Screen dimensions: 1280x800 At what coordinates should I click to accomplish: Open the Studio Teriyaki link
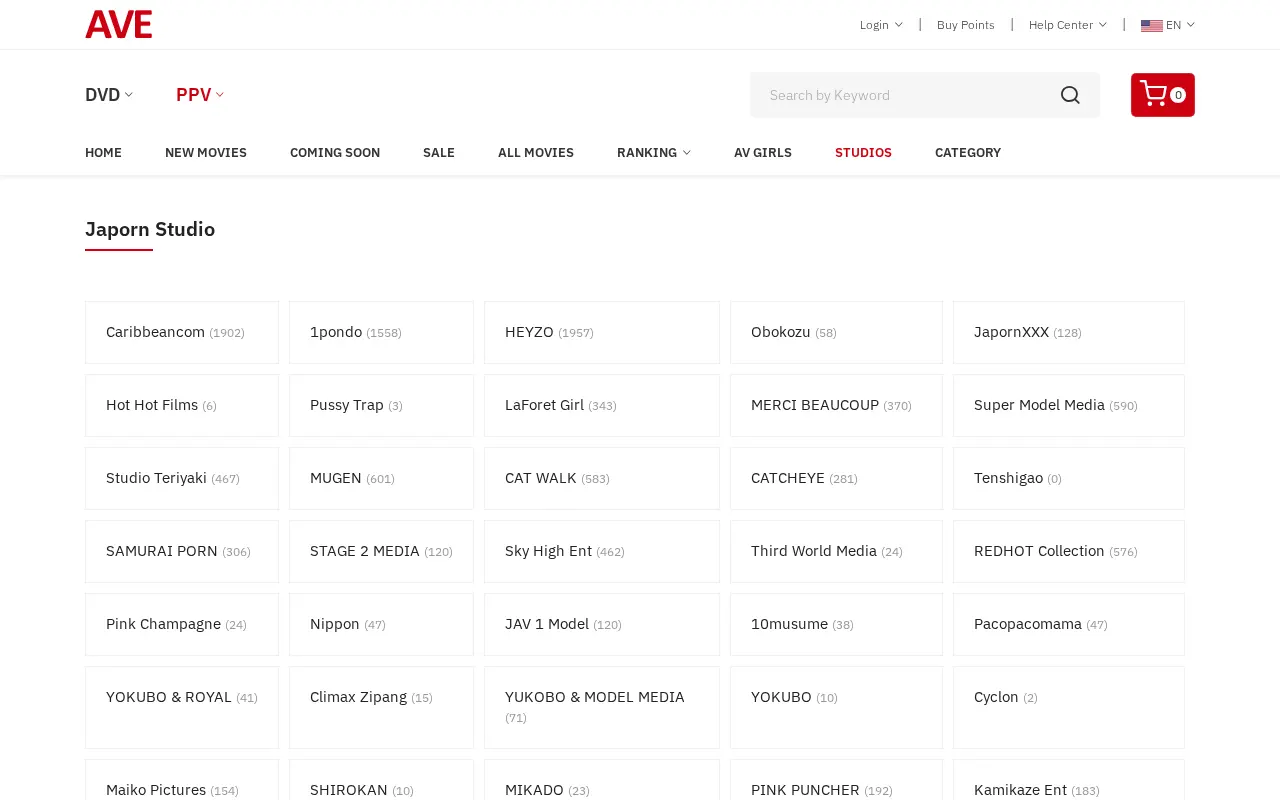182,478
